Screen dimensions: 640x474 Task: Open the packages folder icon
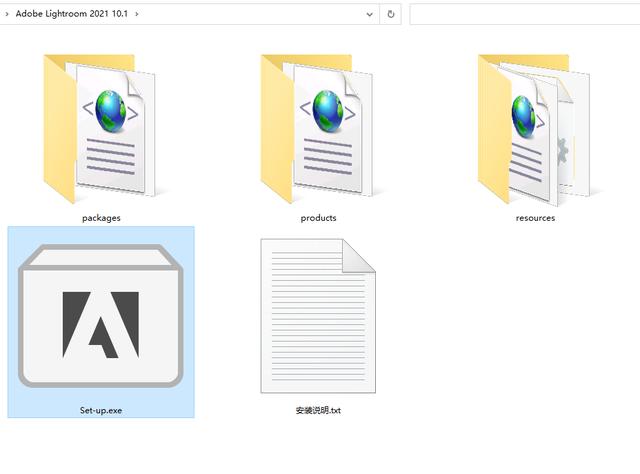point(99,129)
